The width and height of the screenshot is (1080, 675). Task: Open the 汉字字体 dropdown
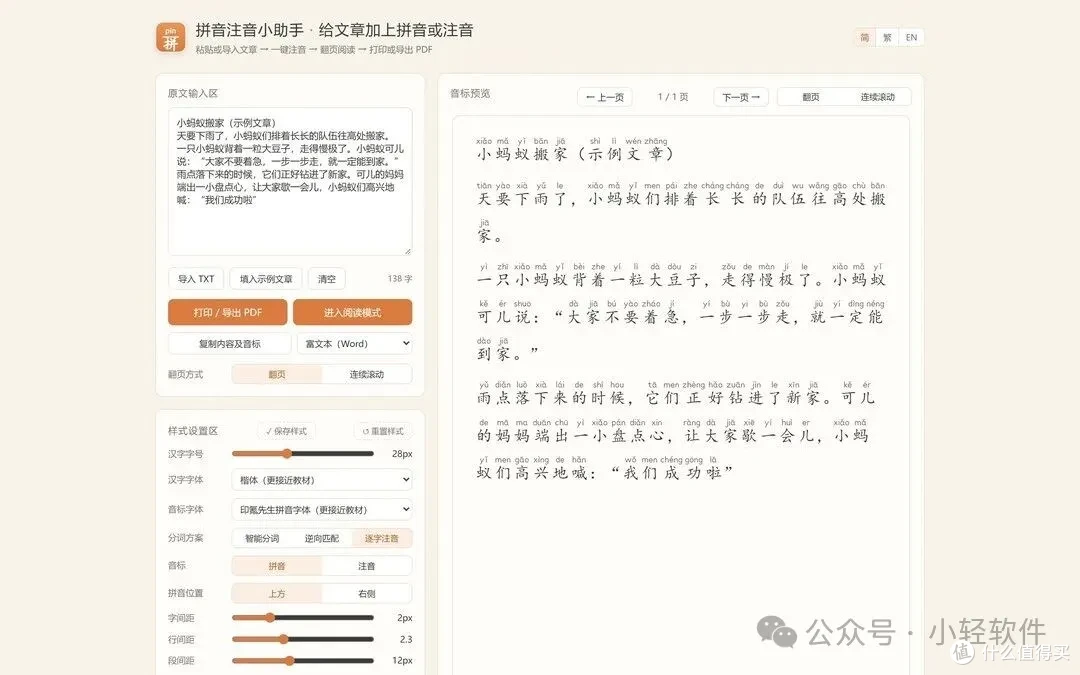[322, 480]
